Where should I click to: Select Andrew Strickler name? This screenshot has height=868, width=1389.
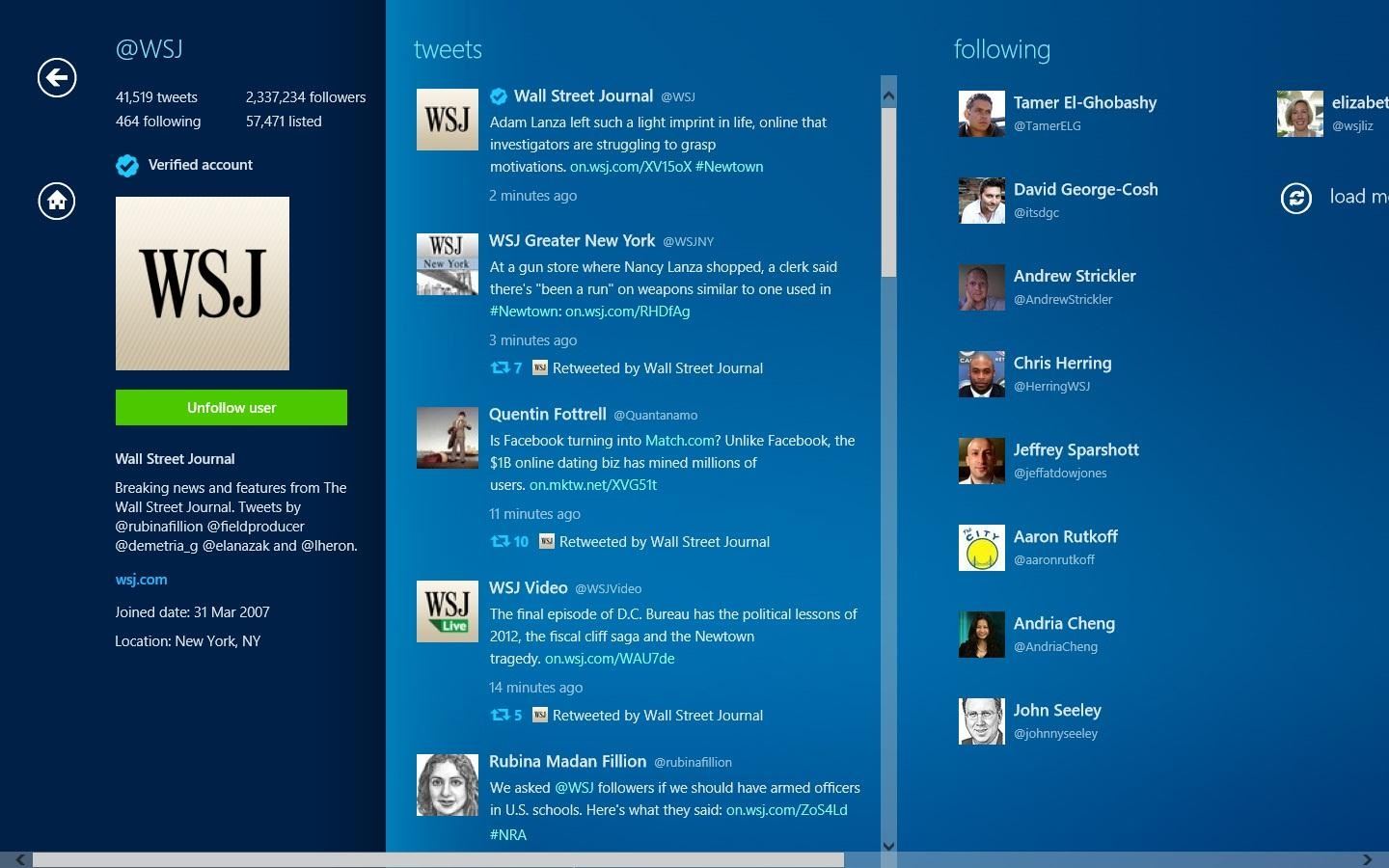point(1075,276)
